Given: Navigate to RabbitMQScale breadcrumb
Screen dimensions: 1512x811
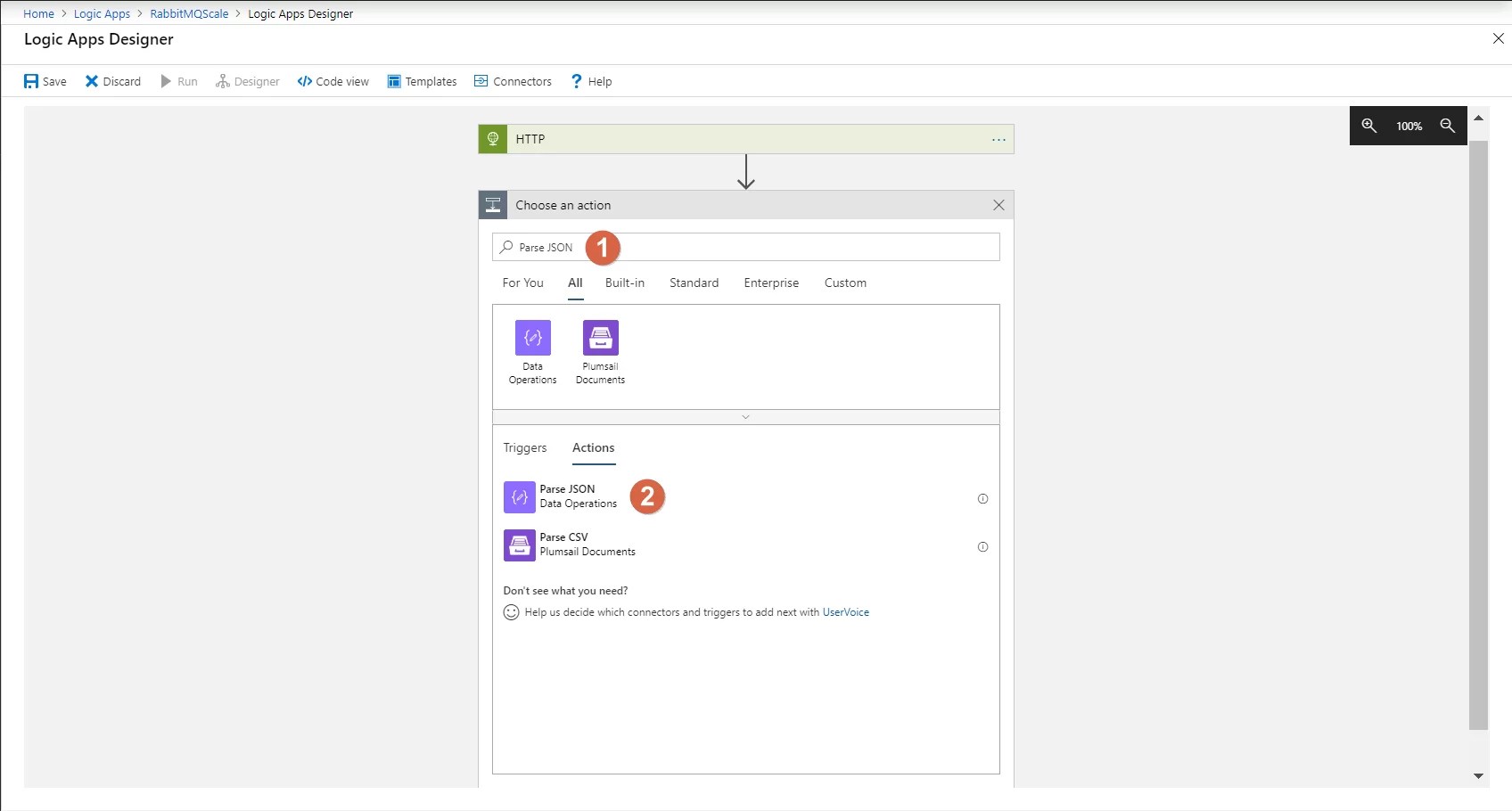Looking at the screenshot, I should [189, 13].
